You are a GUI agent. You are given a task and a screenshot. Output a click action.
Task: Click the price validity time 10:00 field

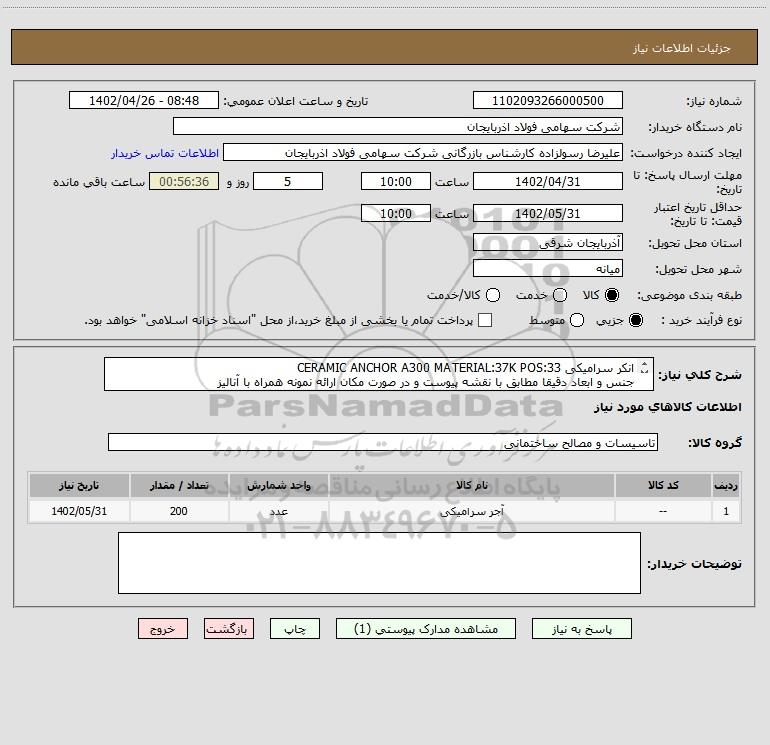click(396, 213)
